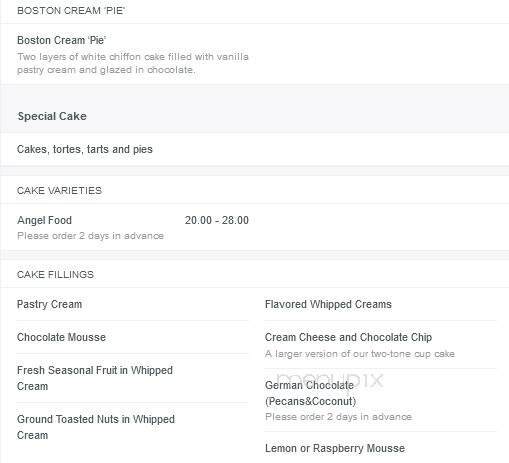Open the Angel Food cake item

click(x=44, y=220)
